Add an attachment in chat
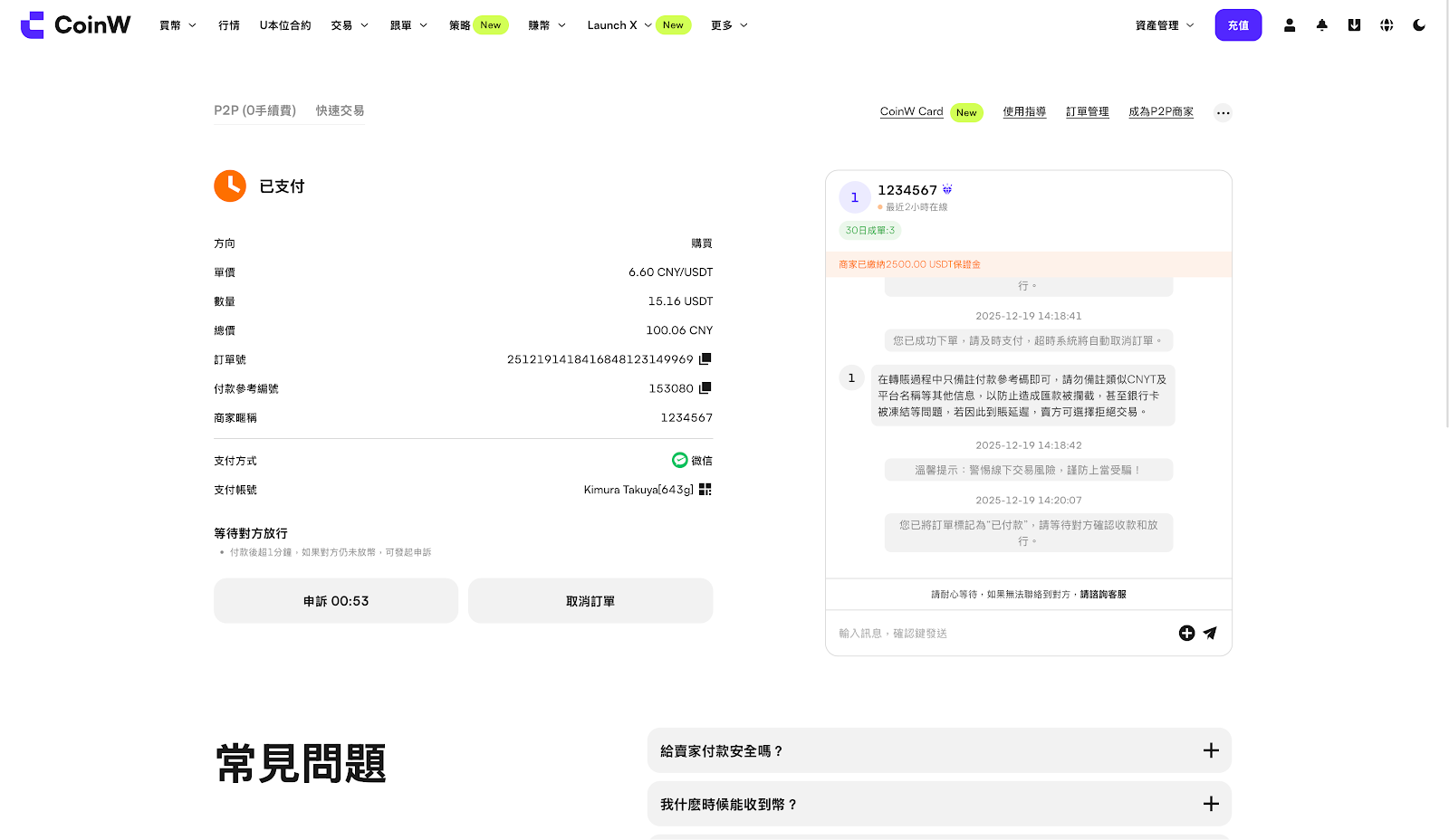Image resolution: width=1449 pixels, height=840 pixels. coord(1186,633)
